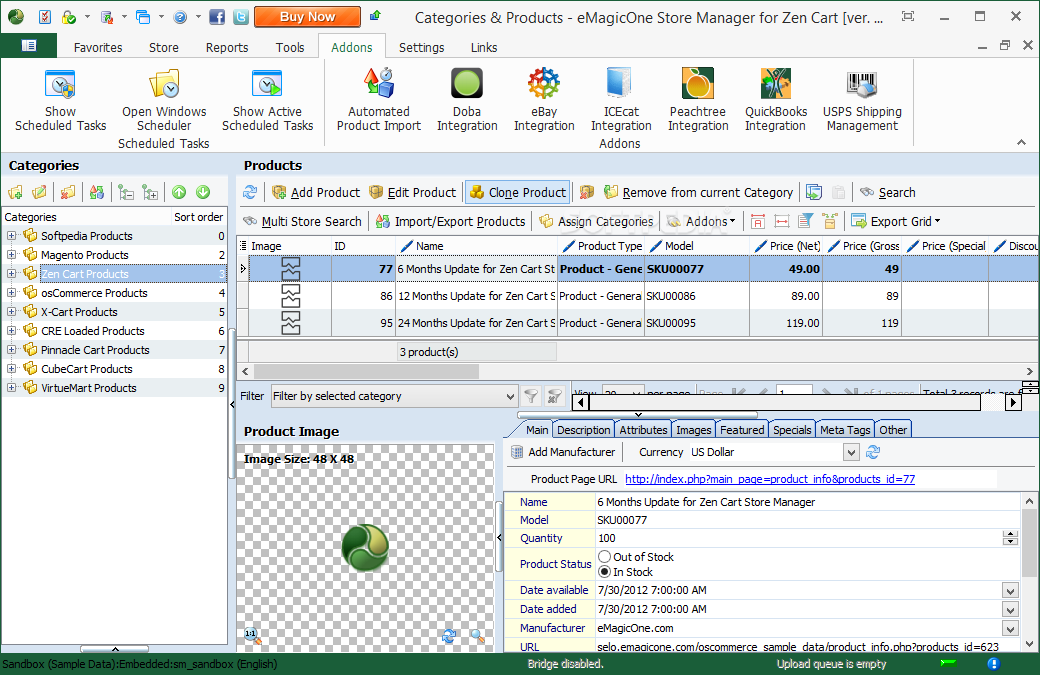Refresh the products grid
Viewport: 1040px width, 675px height.
coord(250,192)
